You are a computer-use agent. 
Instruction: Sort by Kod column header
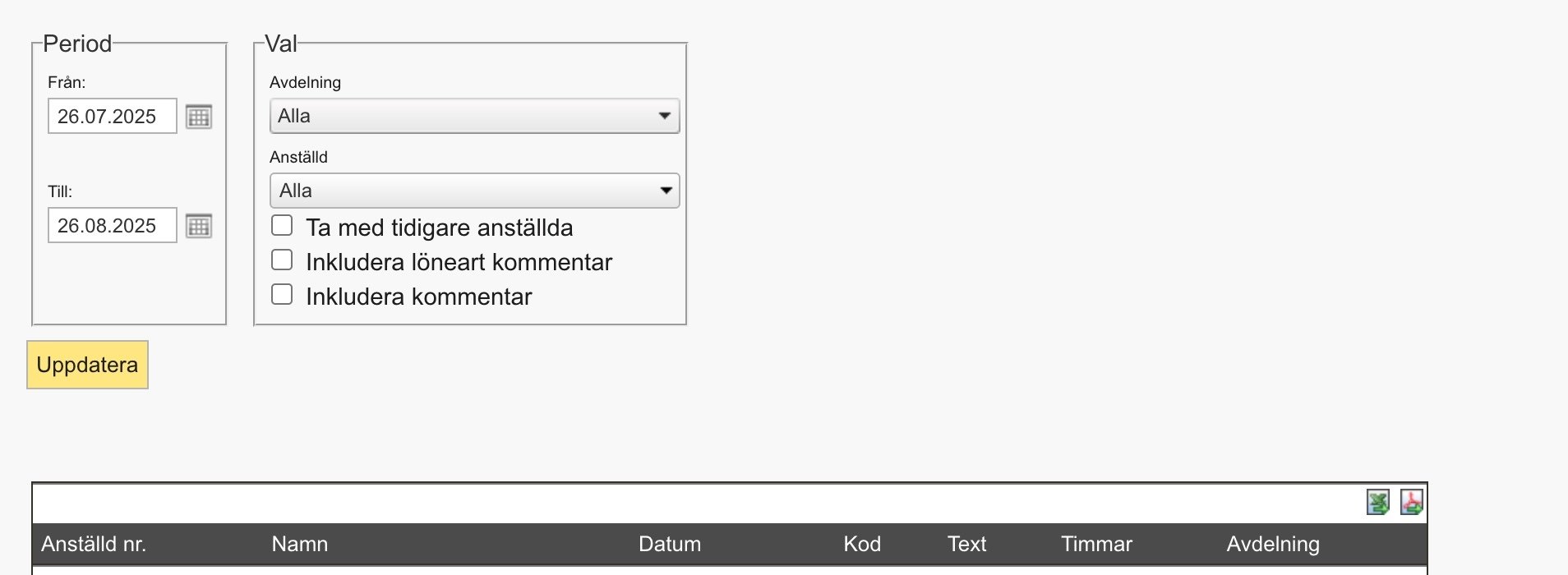coord(862,544)
